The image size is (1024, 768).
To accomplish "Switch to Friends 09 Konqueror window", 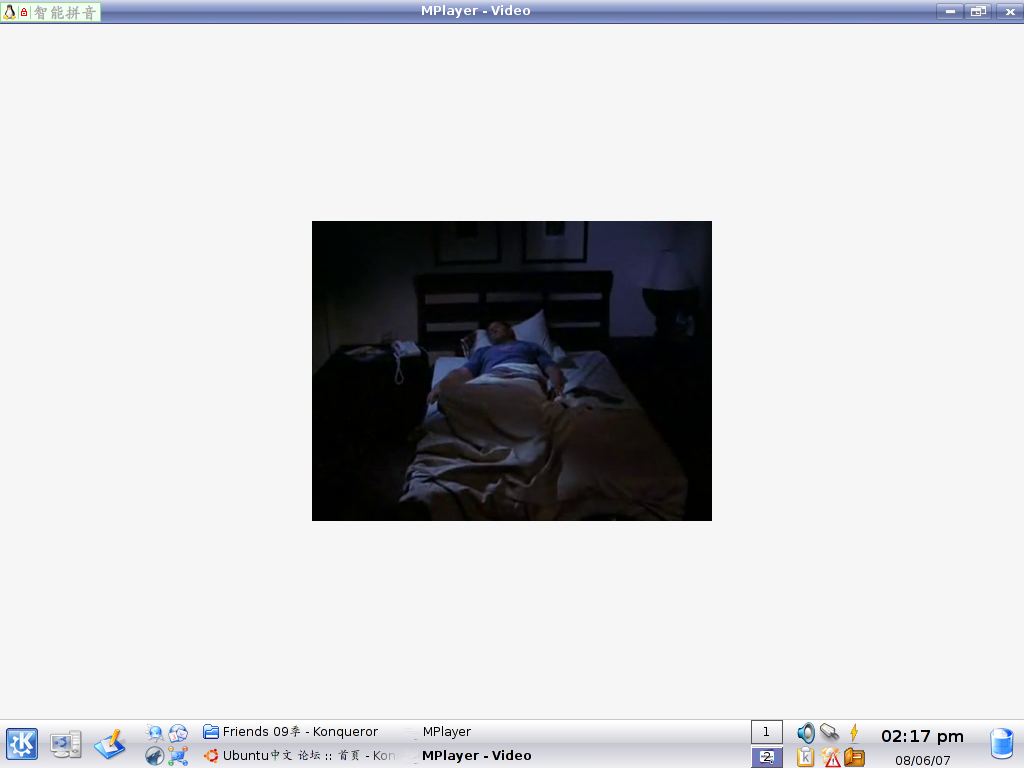I will 291,731.
